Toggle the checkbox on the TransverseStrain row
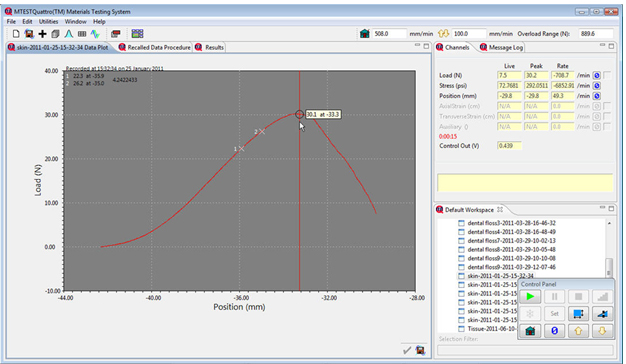 point(607,117)
